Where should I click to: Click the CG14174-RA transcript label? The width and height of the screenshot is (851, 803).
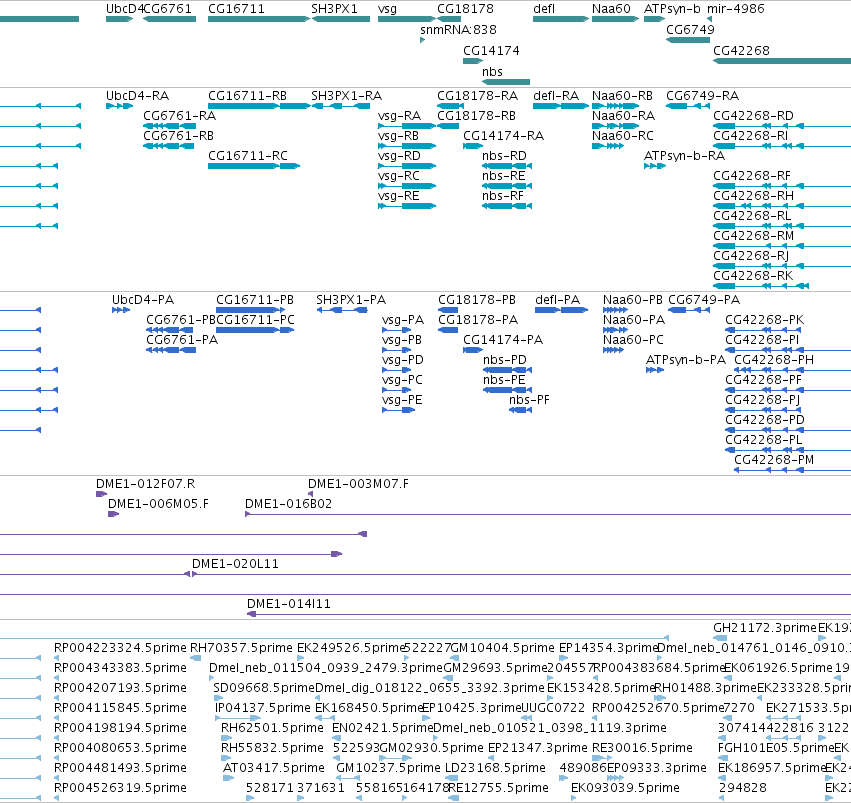point(504,136)
